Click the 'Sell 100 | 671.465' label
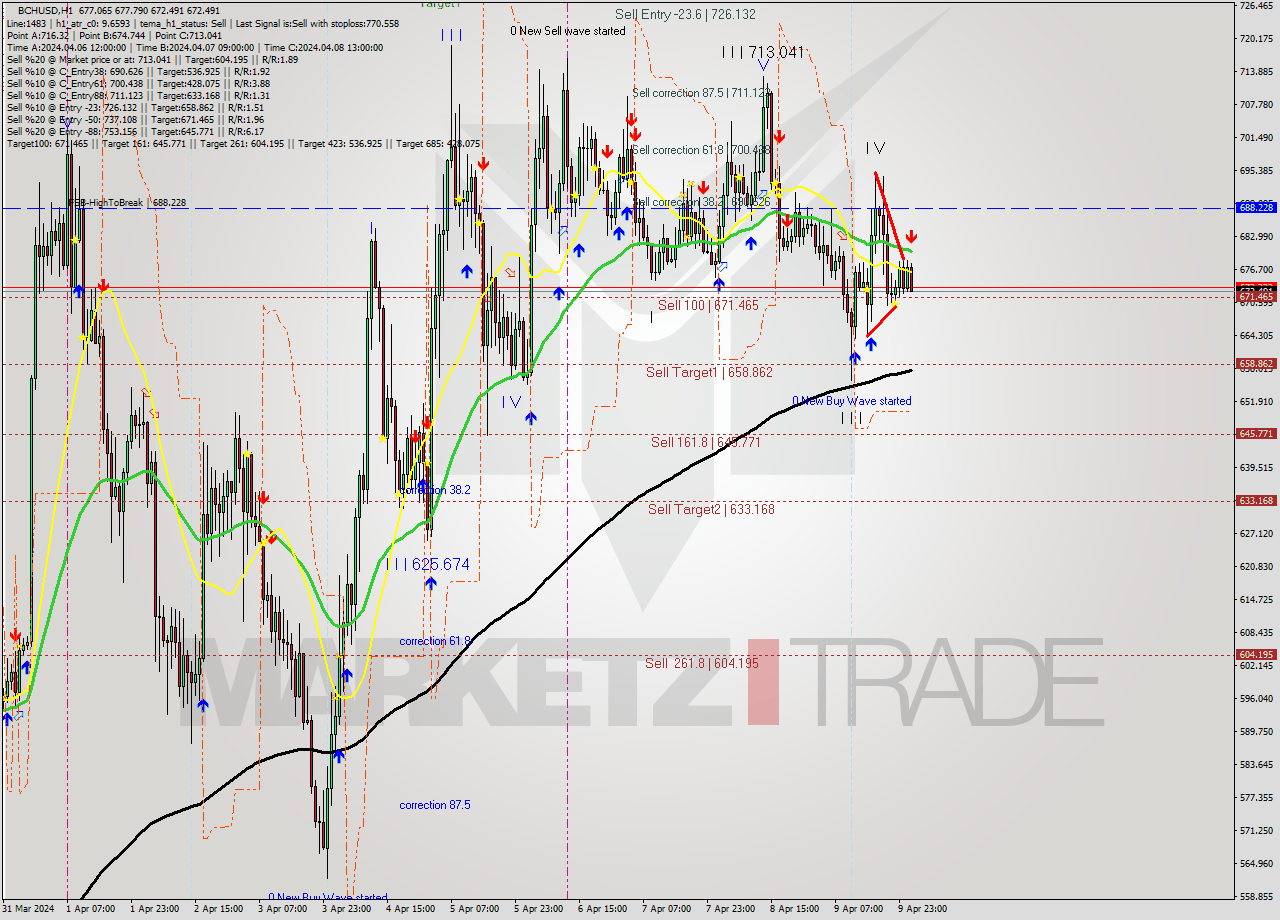1280x920 pixels. pos(708,305)
